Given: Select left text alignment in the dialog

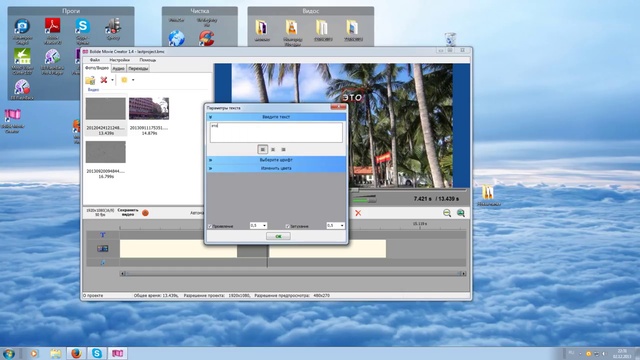Looking at the screenshot, I should (262, 149).
